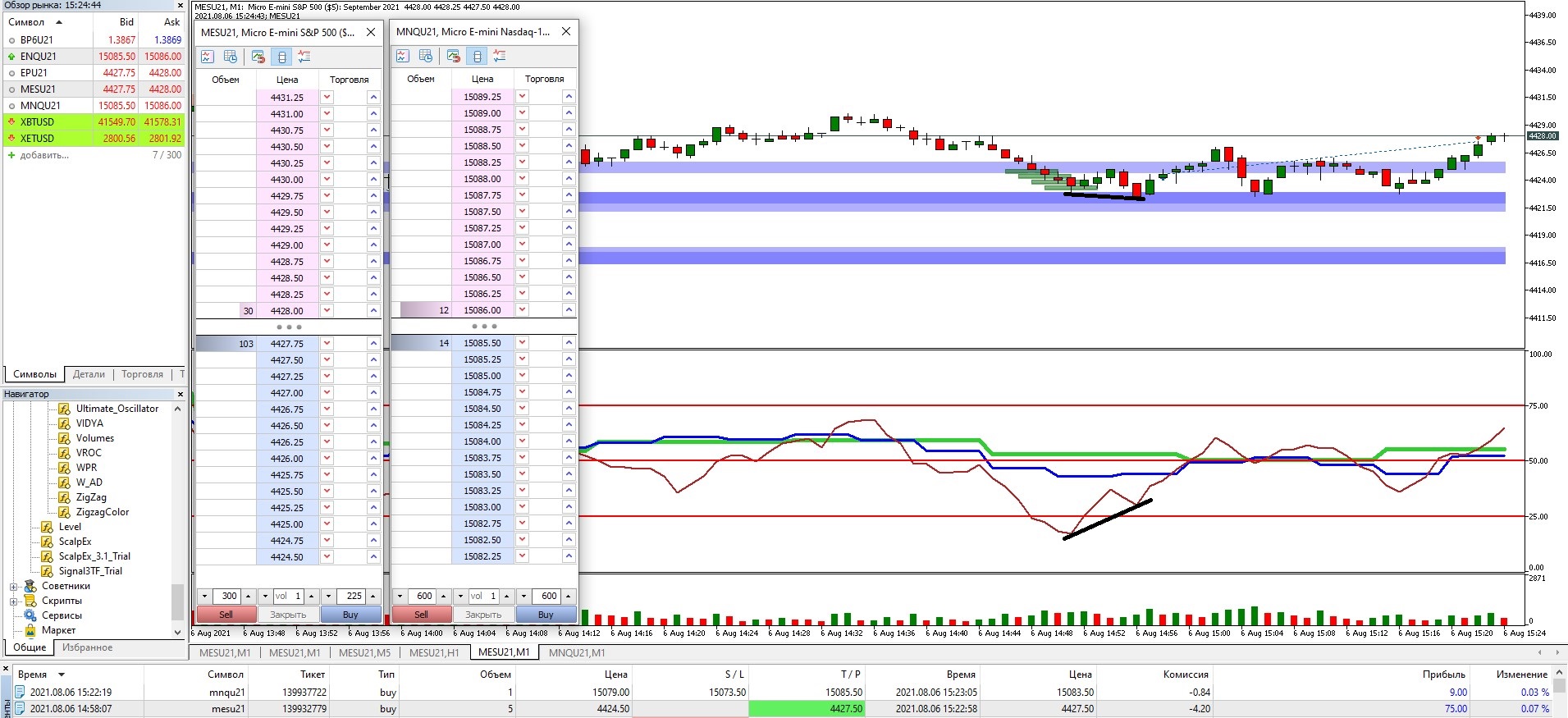1568x718 pixels.
Task: Open the Детали tab in Market Watch
Action: [x=89, y=374]
